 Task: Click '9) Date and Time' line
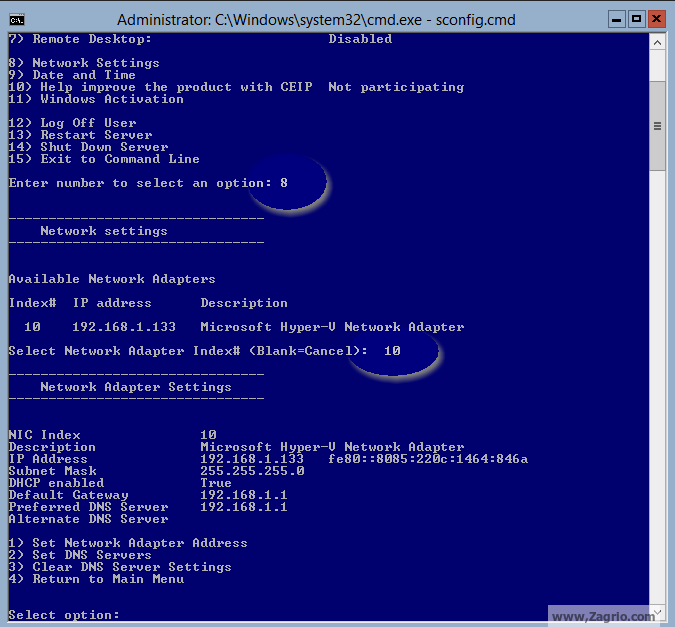tap(72, 75)
